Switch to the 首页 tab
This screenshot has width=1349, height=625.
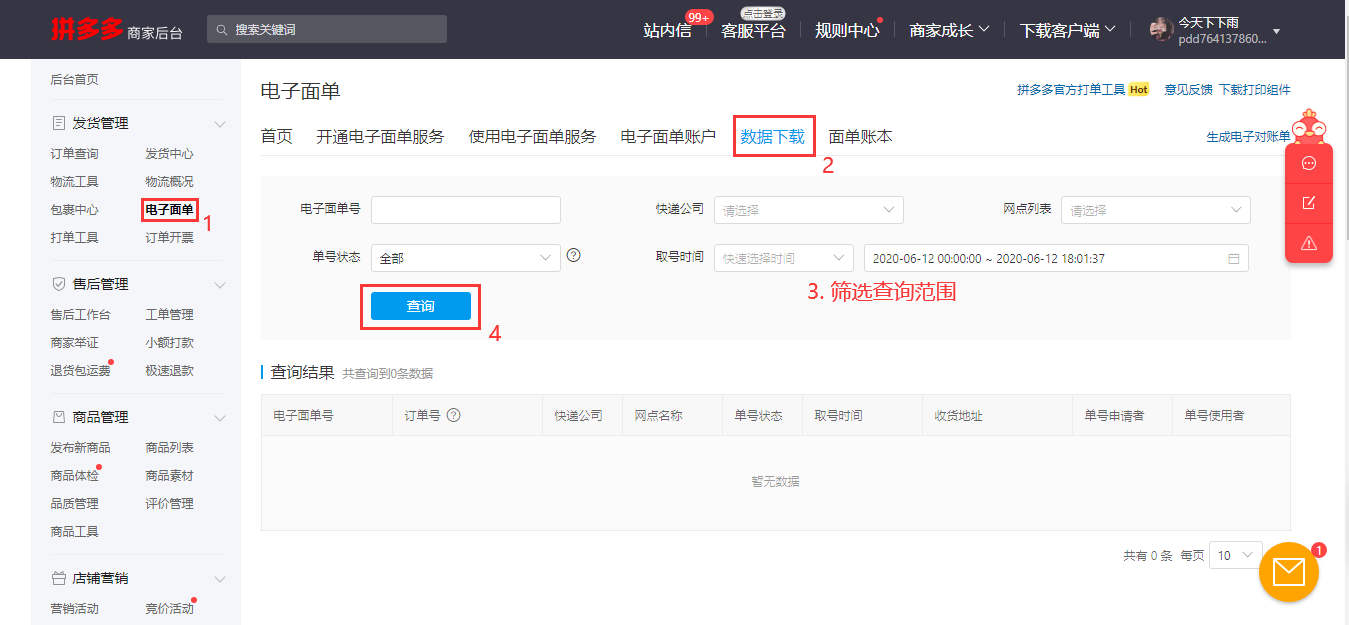coord(277,137)
